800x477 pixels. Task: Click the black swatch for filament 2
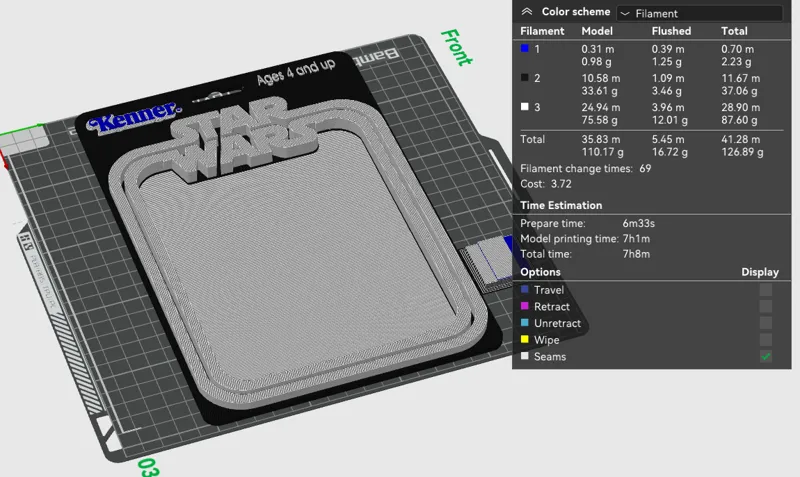click(x=524, y=78)
